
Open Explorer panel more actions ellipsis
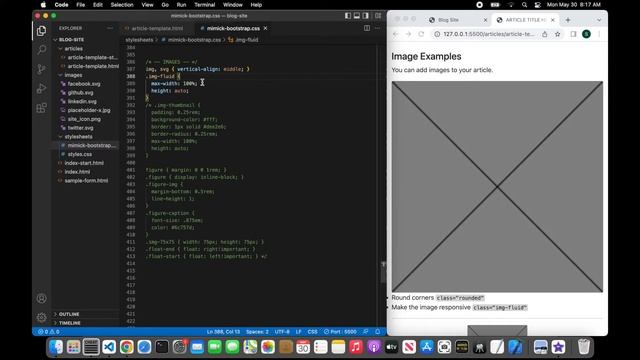pyautogui.click(x=110, y=28)
